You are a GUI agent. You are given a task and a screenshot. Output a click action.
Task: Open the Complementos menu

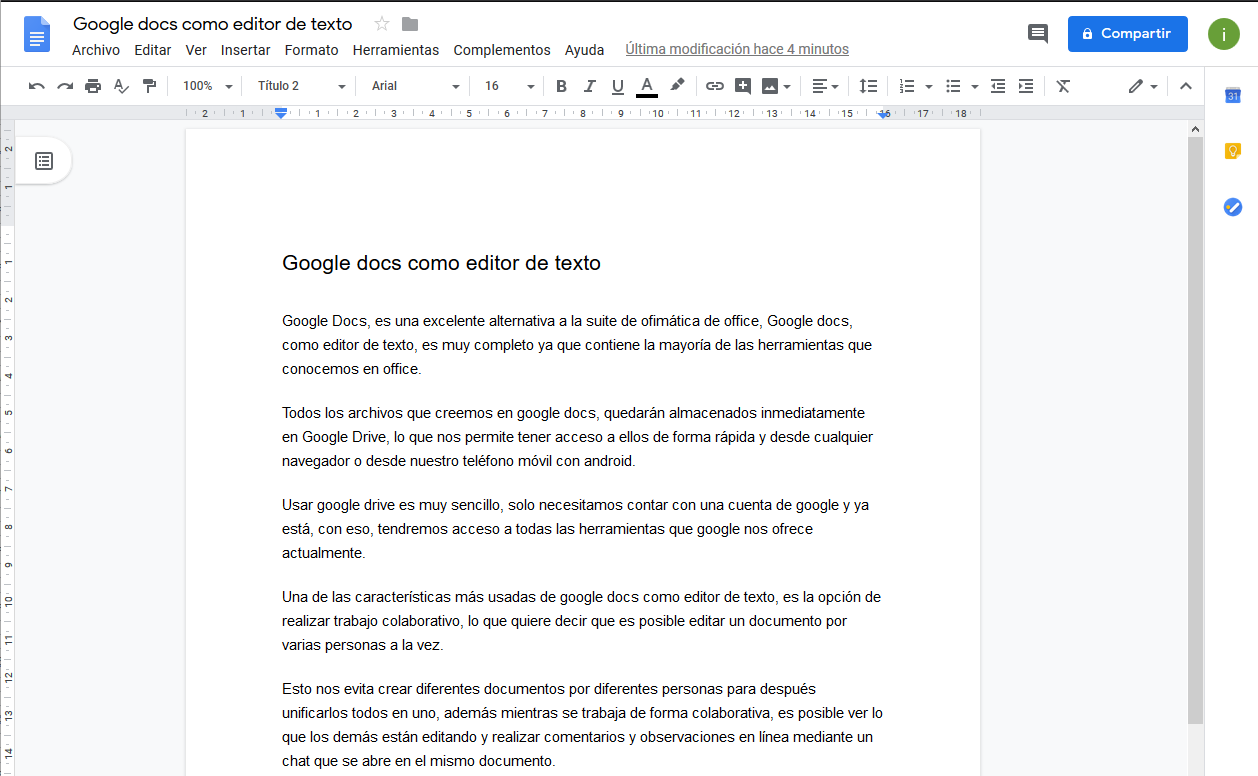point(502,50)
